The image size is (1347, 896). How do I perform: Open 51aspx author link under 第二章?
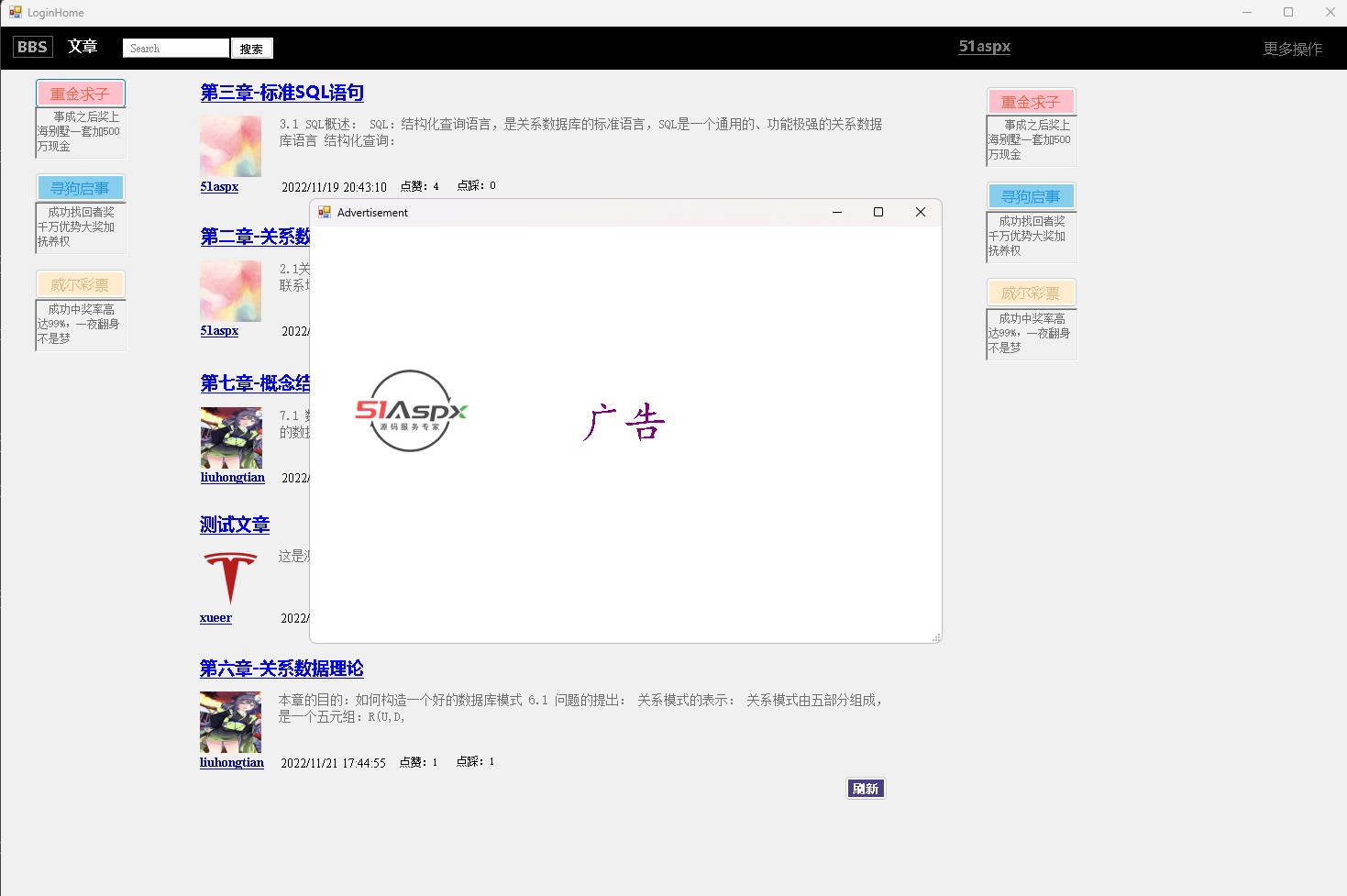click(x=219, y=330)
